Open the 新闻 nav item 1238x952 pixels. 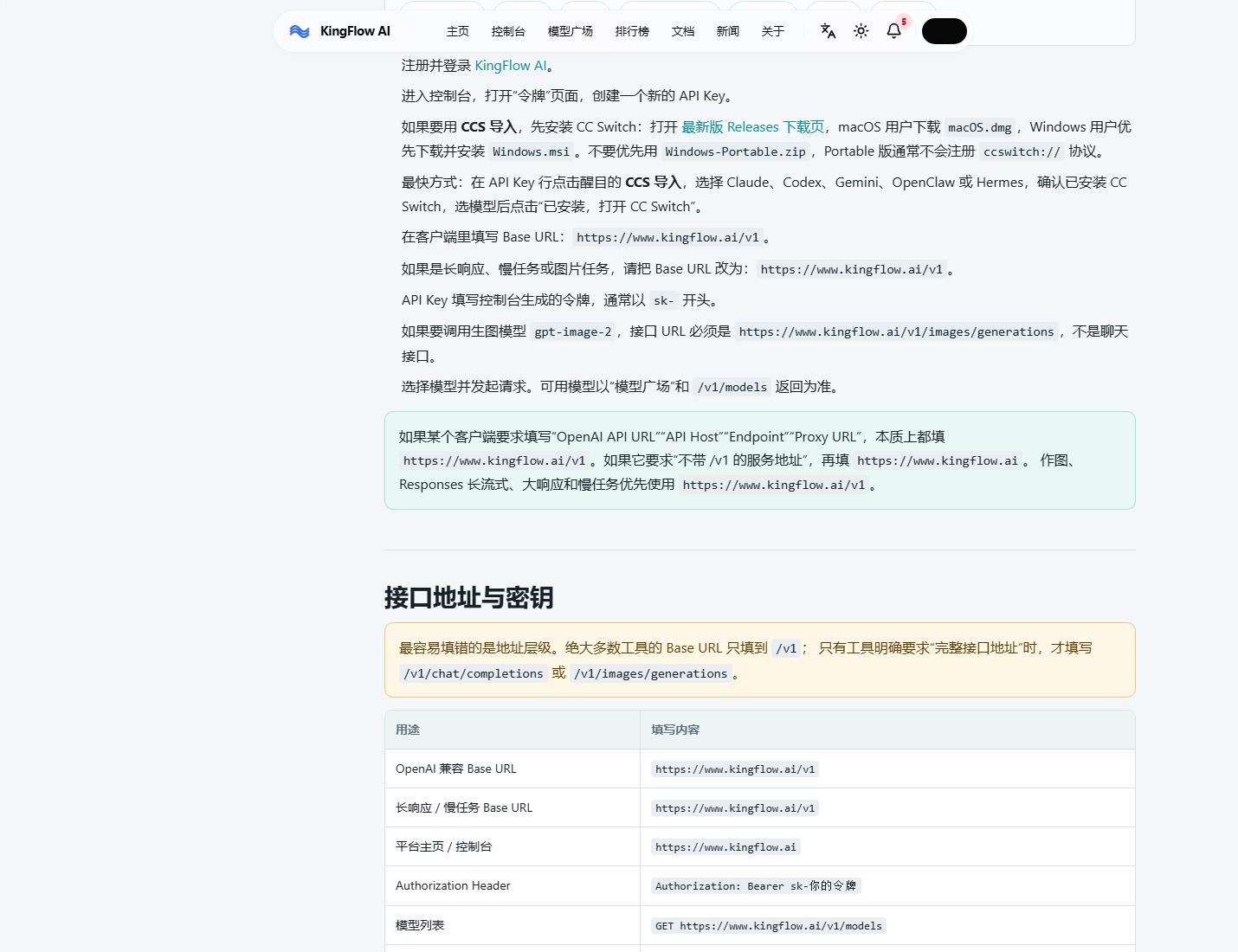pos(728,31)
